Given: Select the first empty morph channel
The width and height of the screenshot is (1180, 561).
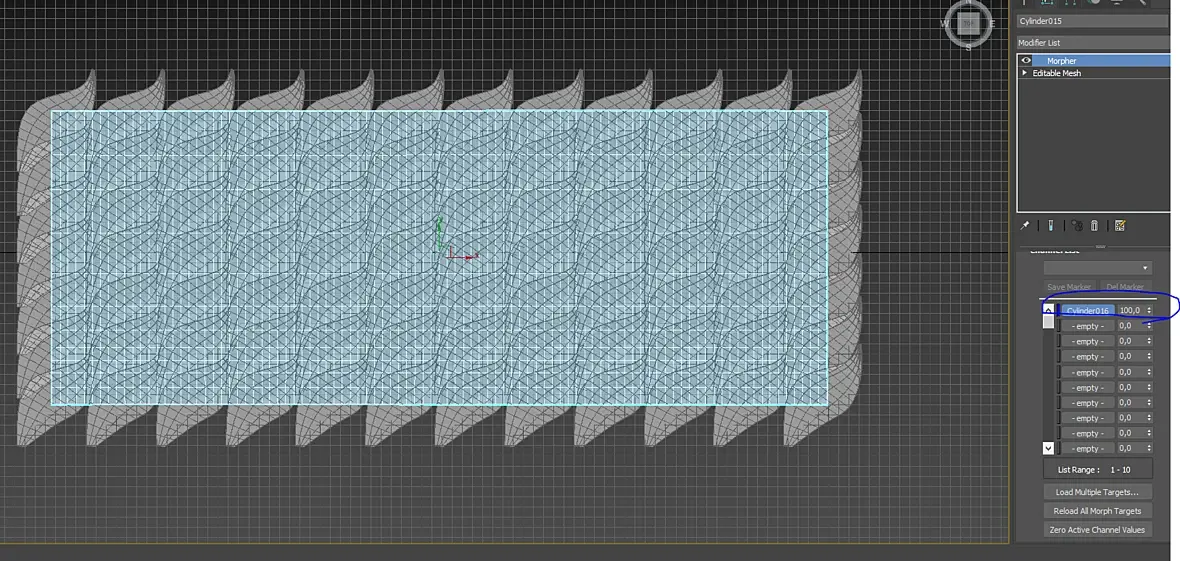Looking at the screenshot, I should click(1088, 326).
